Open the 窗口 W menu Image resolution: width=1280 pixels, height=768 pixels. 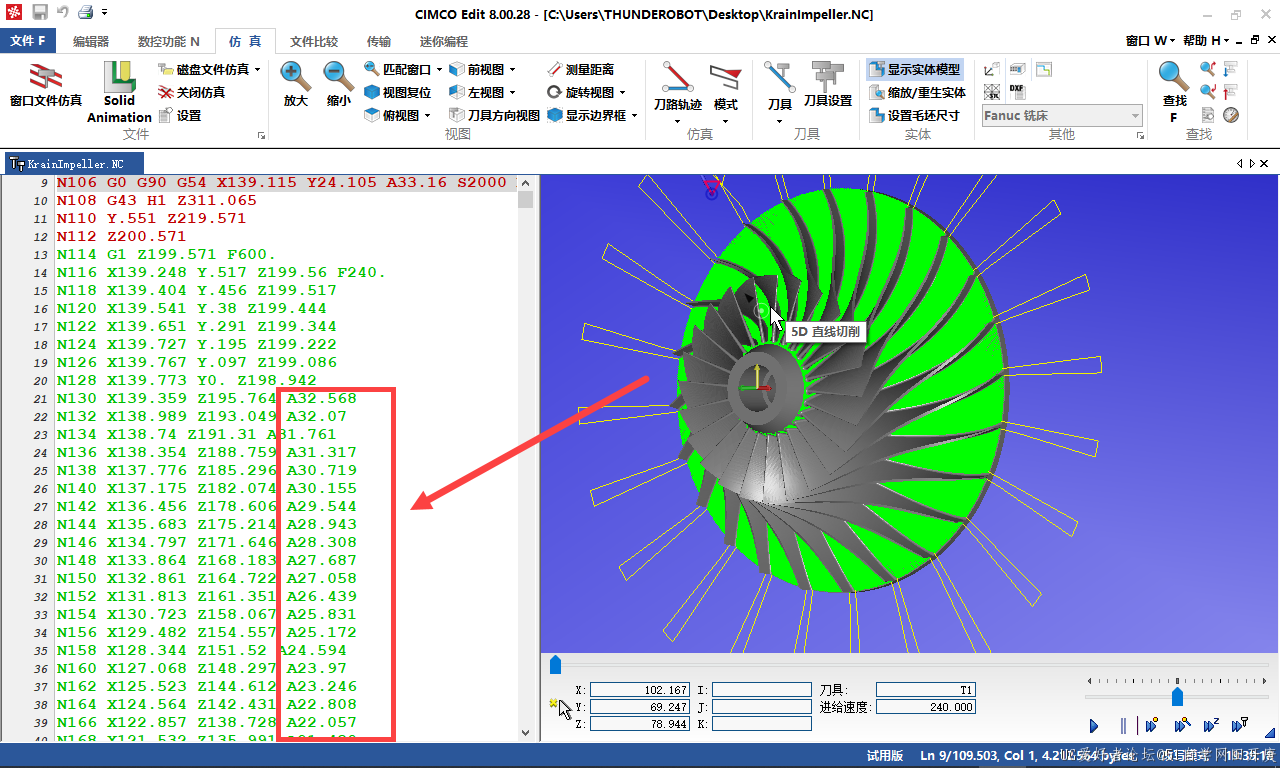pyautogui.click(x=1150, y=41)
